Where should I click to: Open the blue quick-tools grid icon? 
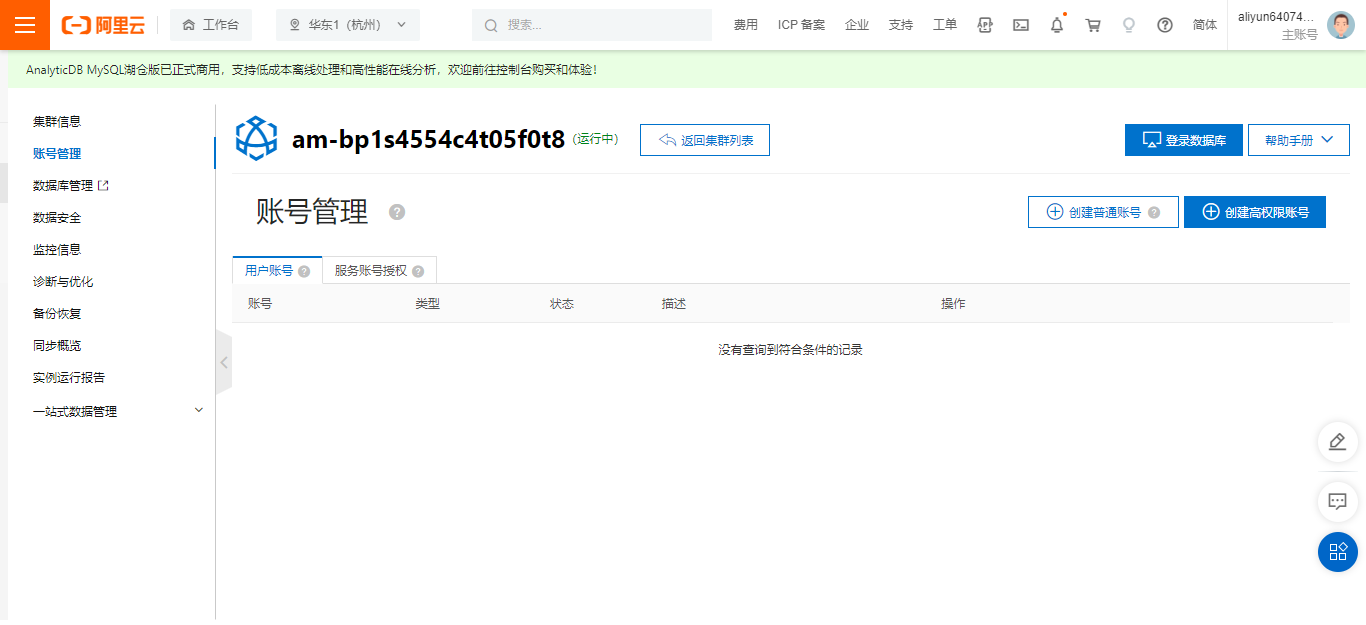(1337, 551)
